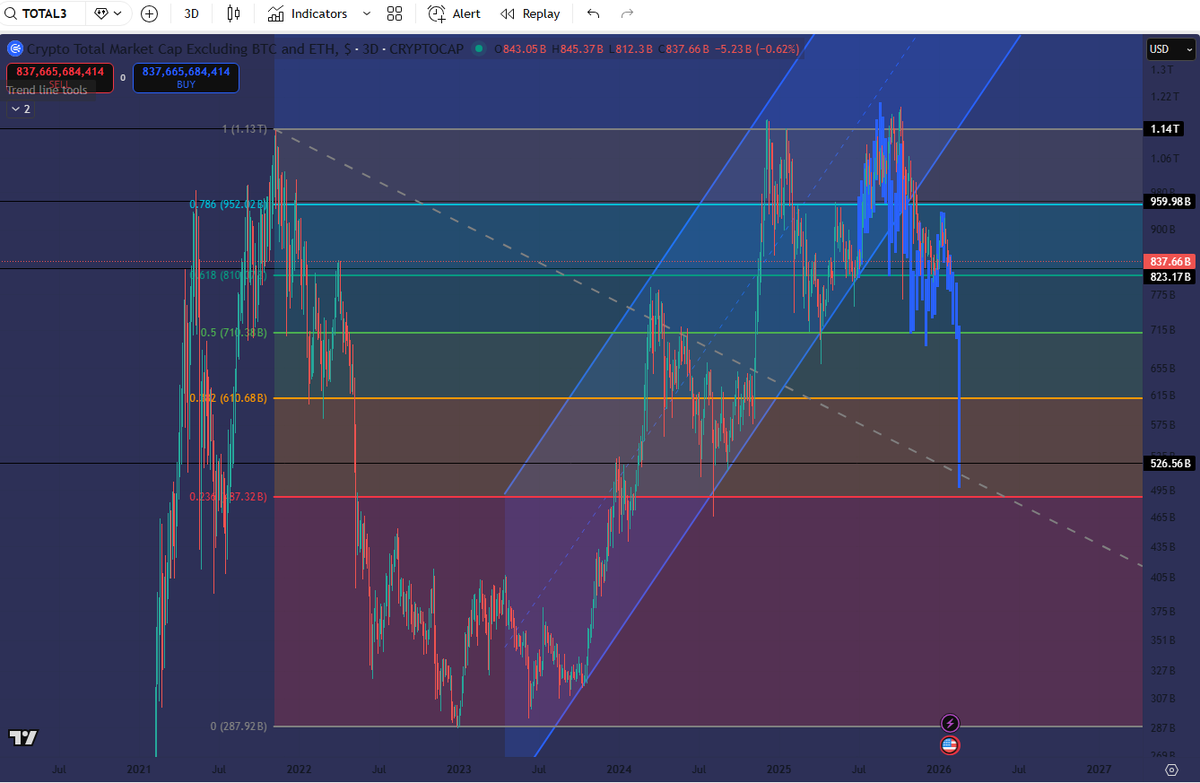The image size is (1200, 783).
Task: Select the Fib level label 0.236 (487.32B)
Action: pos(229,496)
